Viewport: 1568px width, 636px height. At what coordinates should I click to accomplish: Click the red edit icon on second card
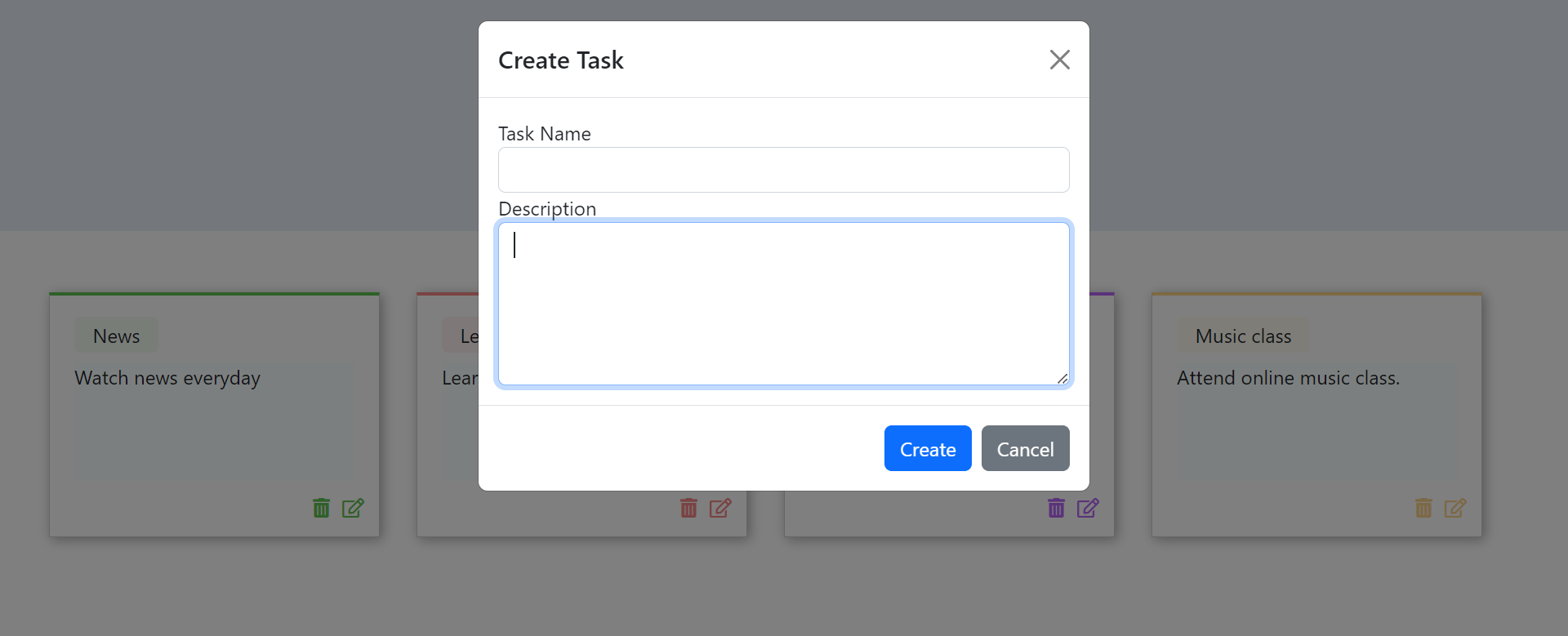coord(720,508)
